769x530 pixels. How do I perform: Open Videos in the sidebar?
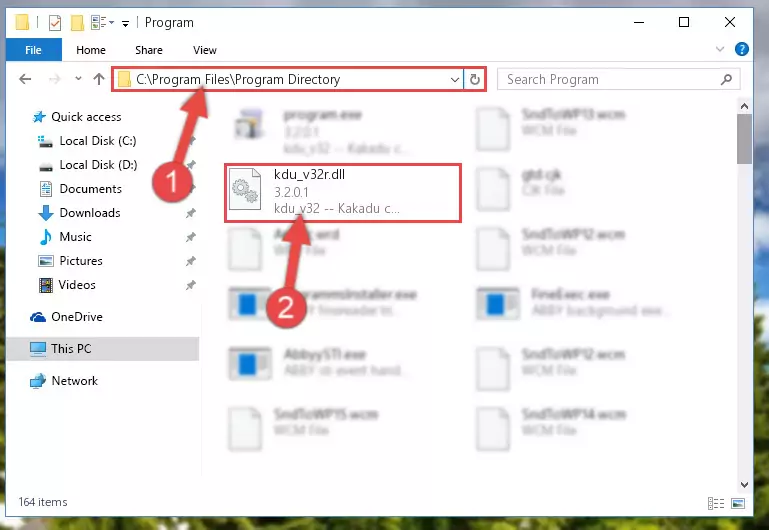[77, 285]
